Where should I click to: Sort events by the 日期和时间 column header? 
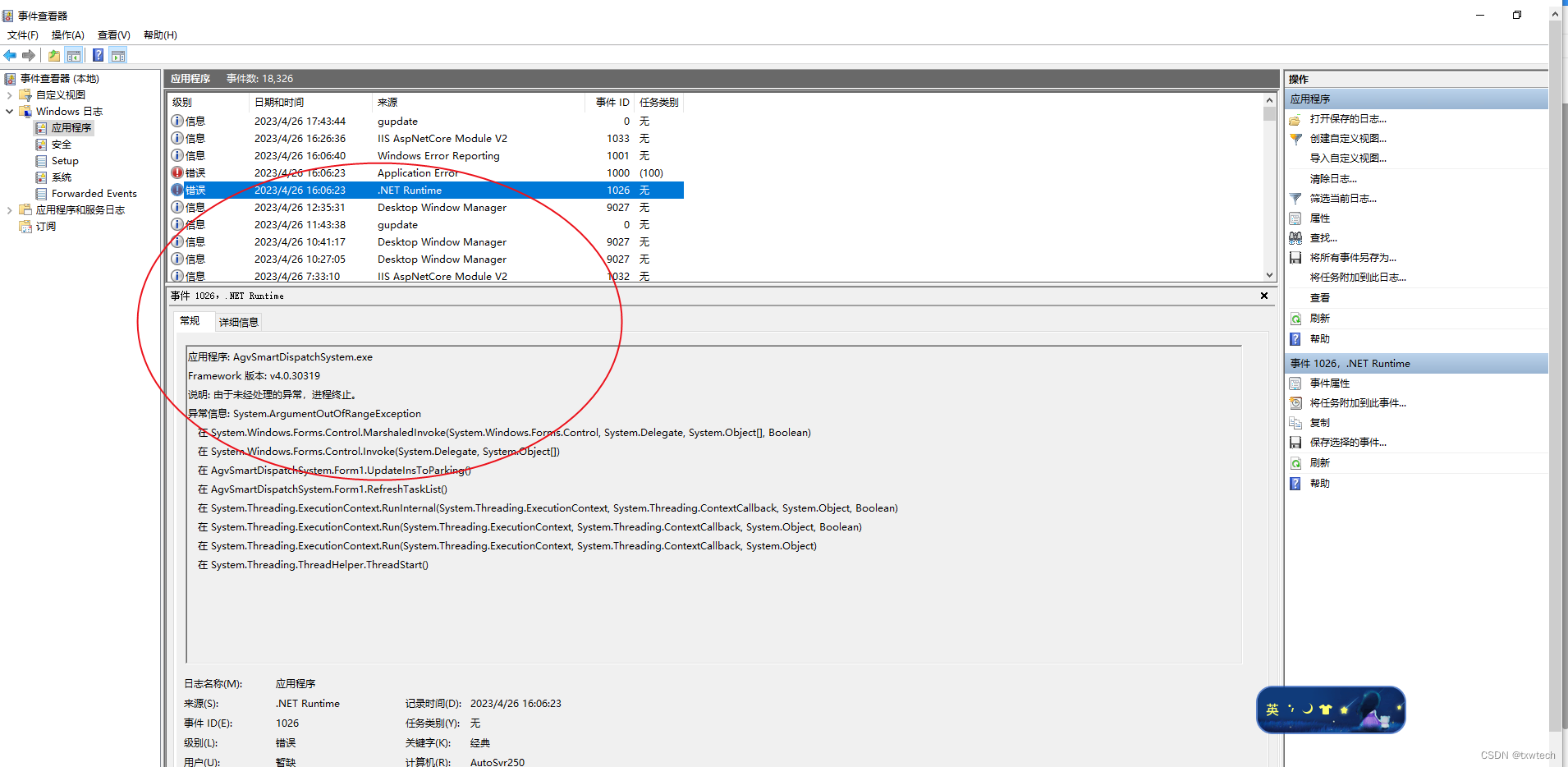310,103
